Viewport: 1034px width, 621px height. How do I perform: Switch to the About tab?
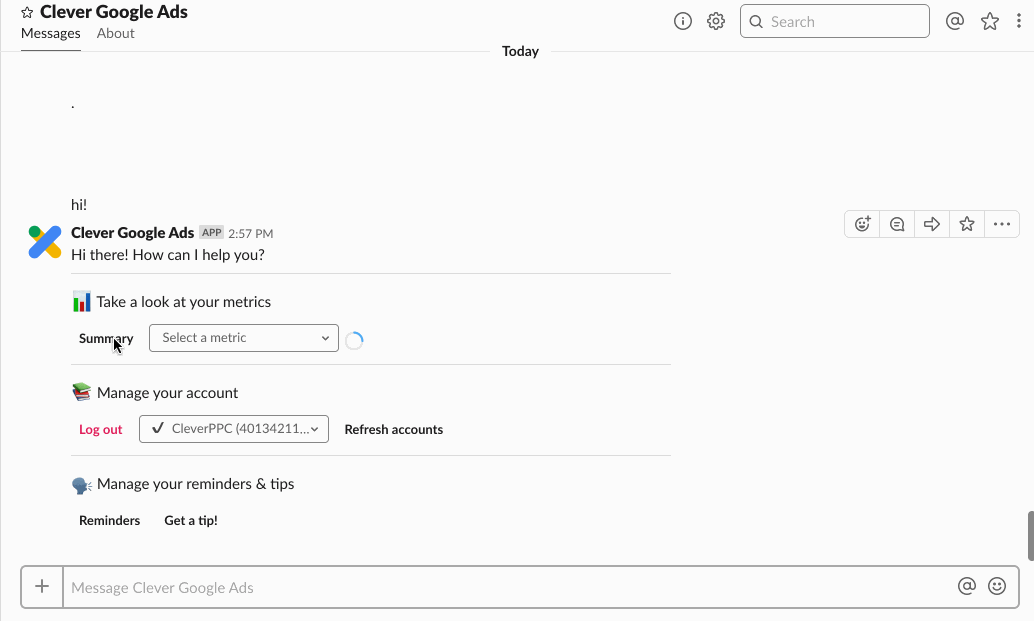pyautogui.click(x=116, y=33)
